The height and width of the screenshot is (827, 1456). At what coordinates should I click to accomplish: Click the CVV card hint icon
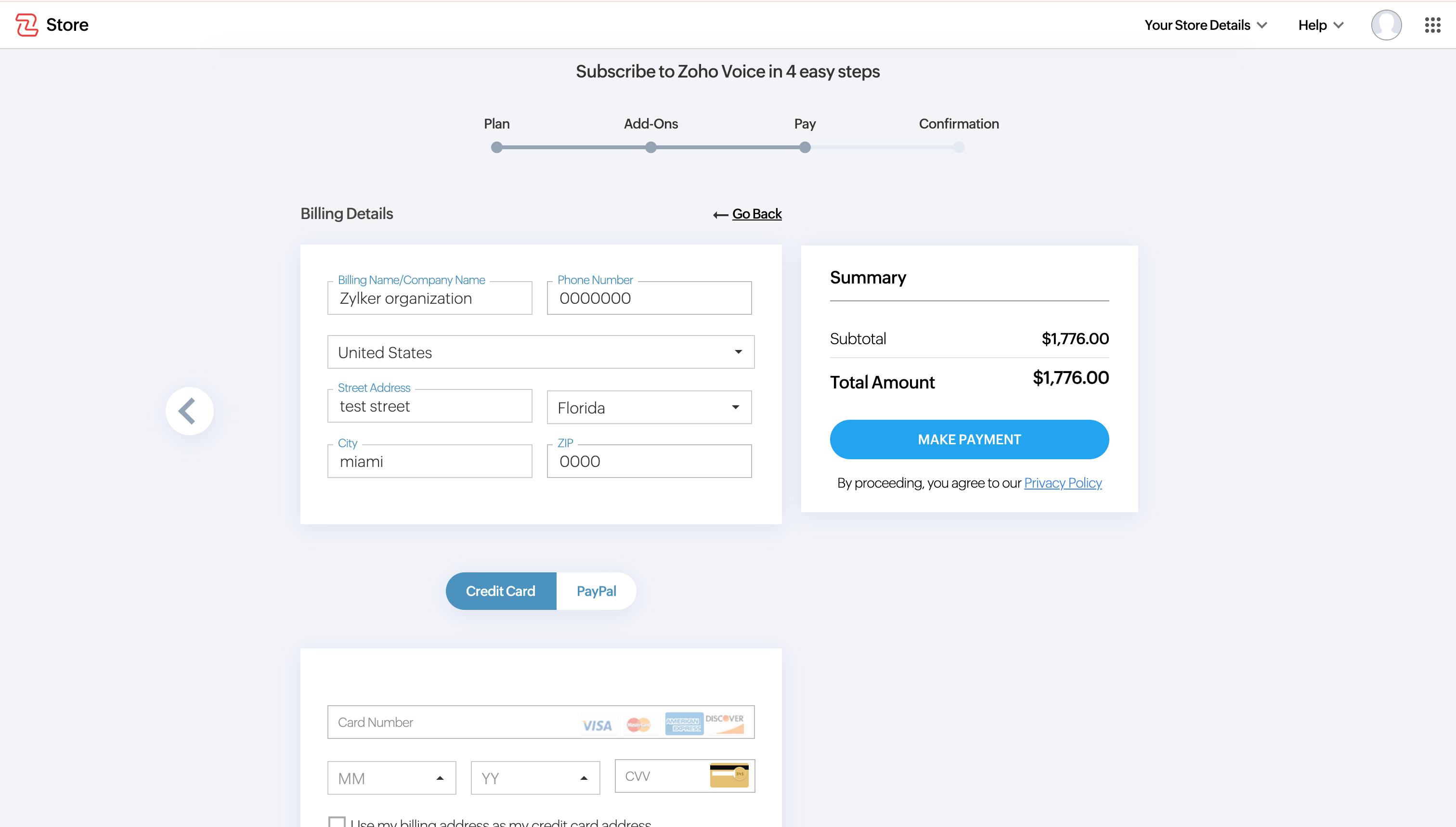729,775
